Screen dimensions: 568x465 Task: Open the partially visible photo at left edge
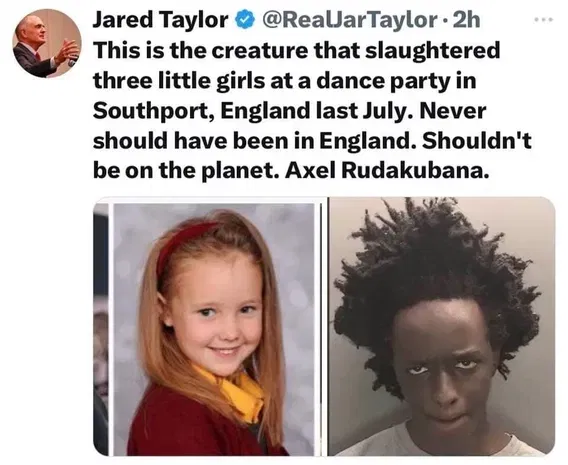tap(101, 329)
